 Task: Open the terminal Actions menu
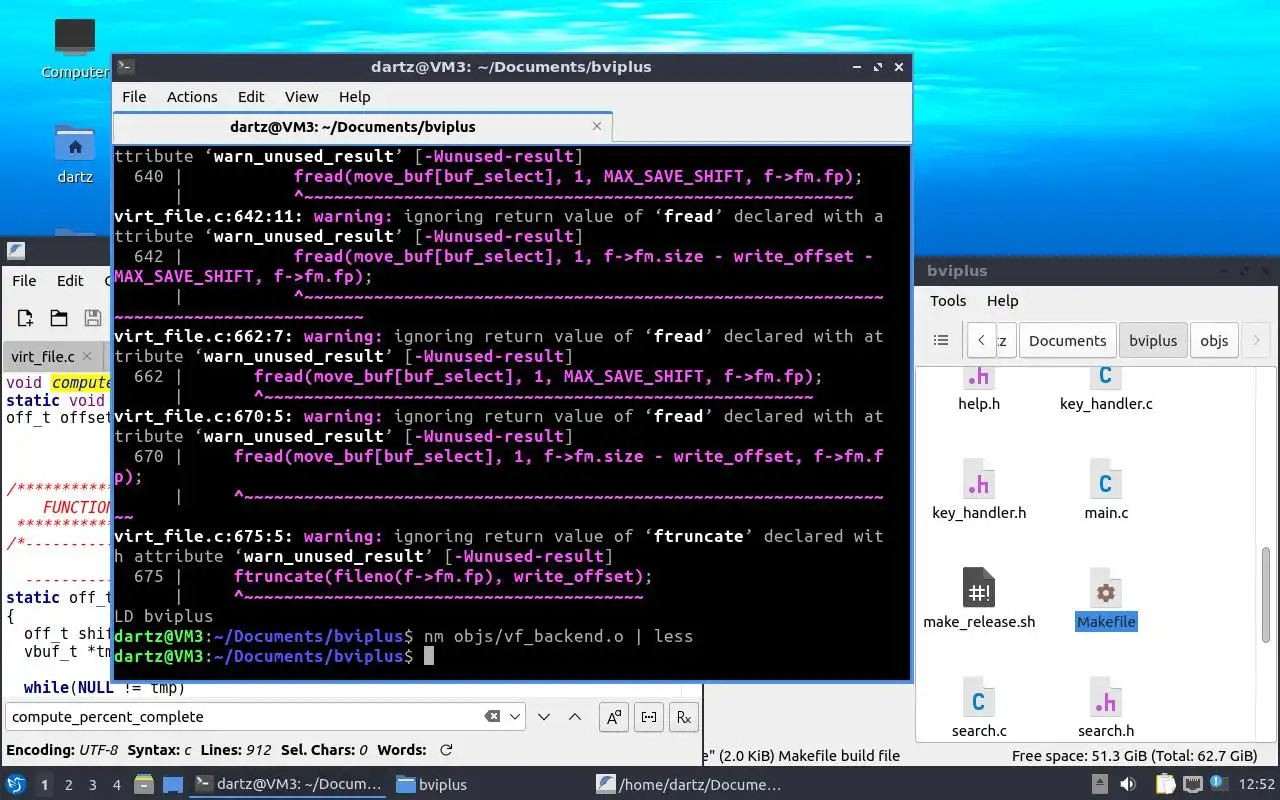tap(192, 97)
